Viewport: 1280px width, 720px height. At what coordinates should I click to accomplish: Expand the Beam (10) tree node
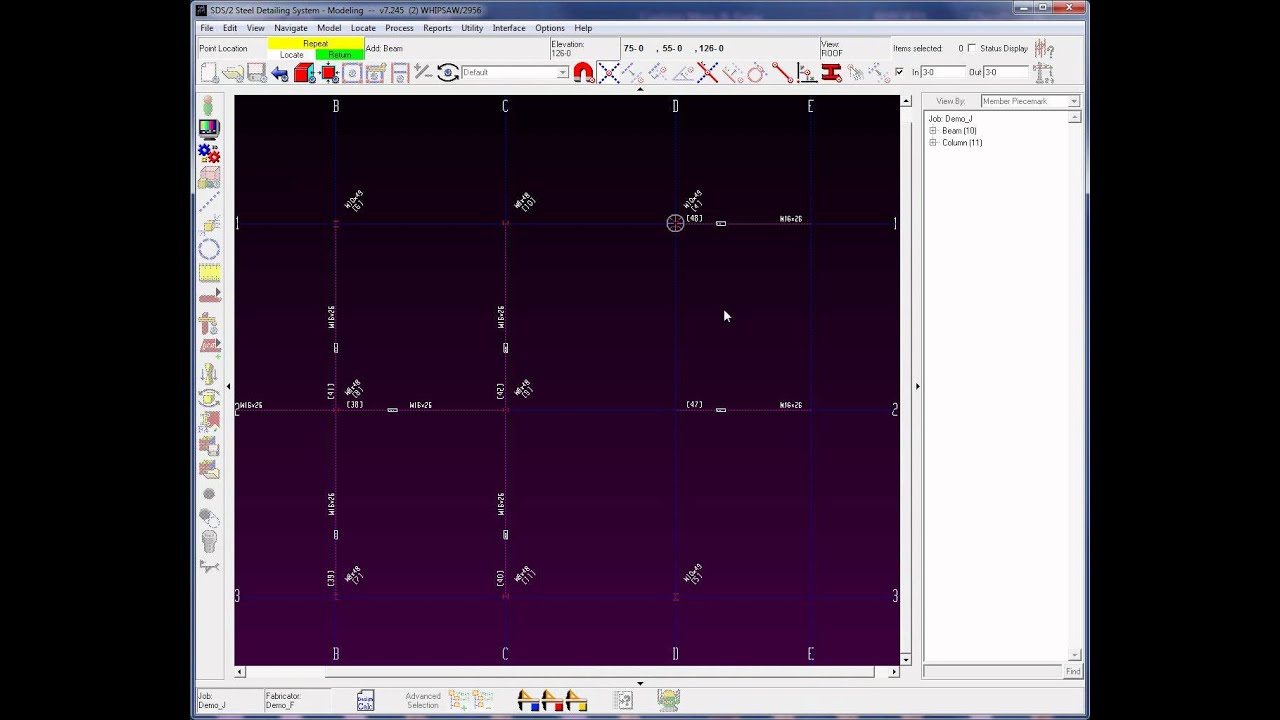tap(933, 131)
